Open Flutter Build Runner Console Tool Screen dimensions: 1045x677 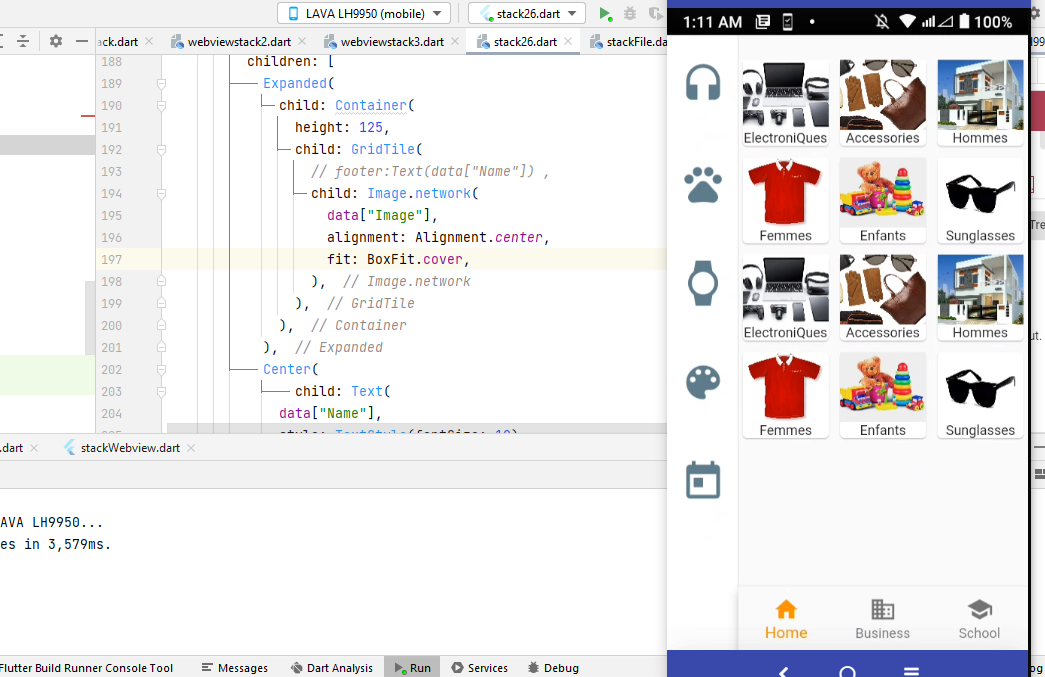[x=87, y=668]
